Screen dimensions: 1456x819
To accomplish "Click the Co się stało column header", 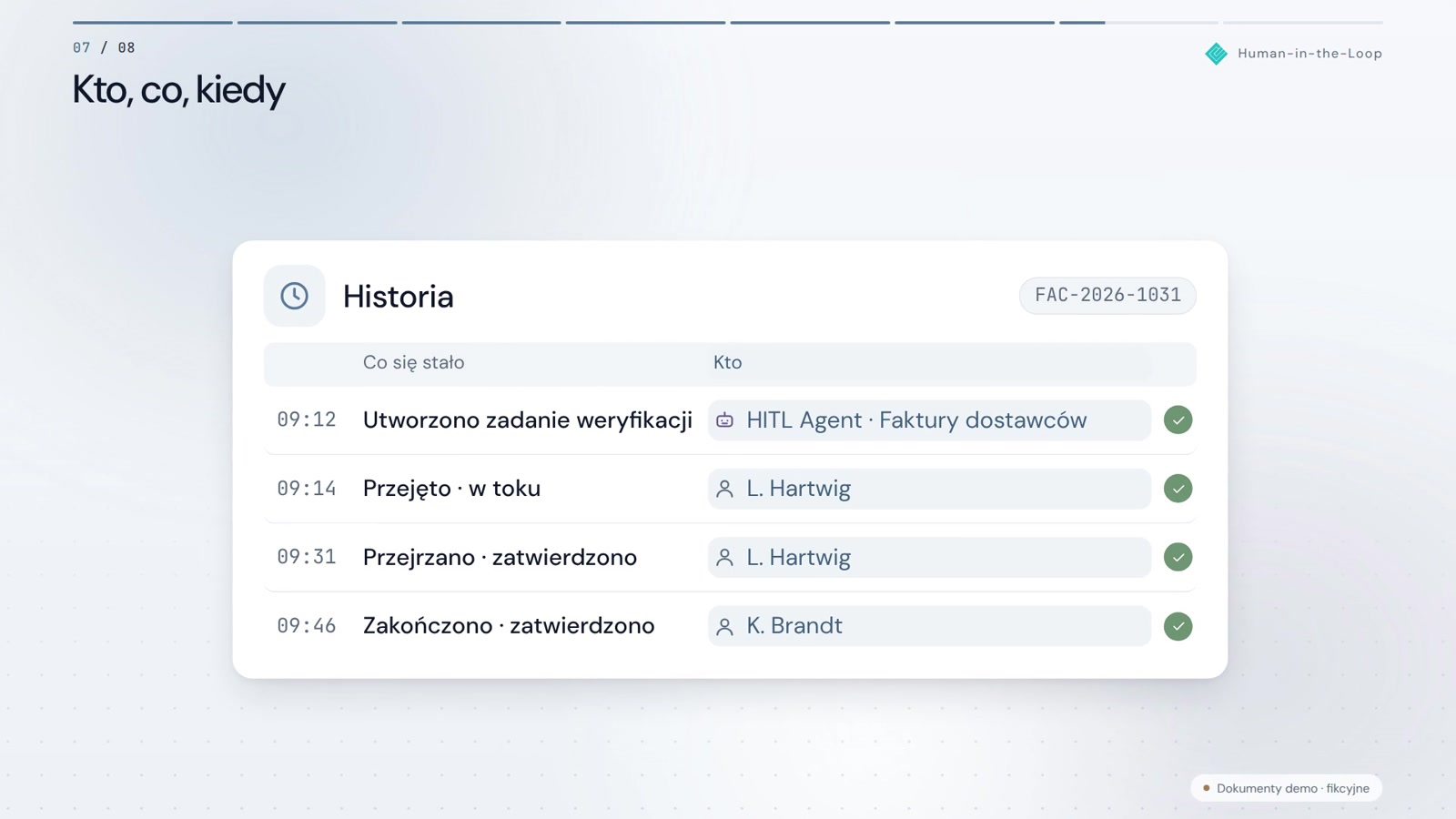I will (413, 362).
